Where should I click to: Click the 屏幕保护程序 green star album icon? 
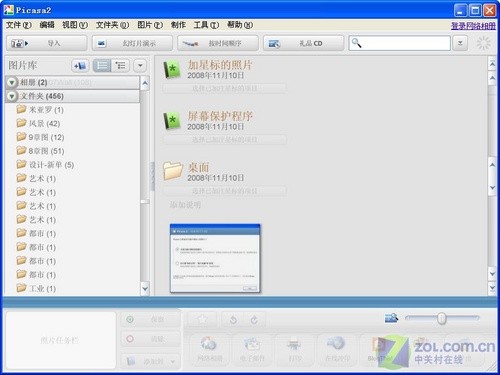(172, 121)
